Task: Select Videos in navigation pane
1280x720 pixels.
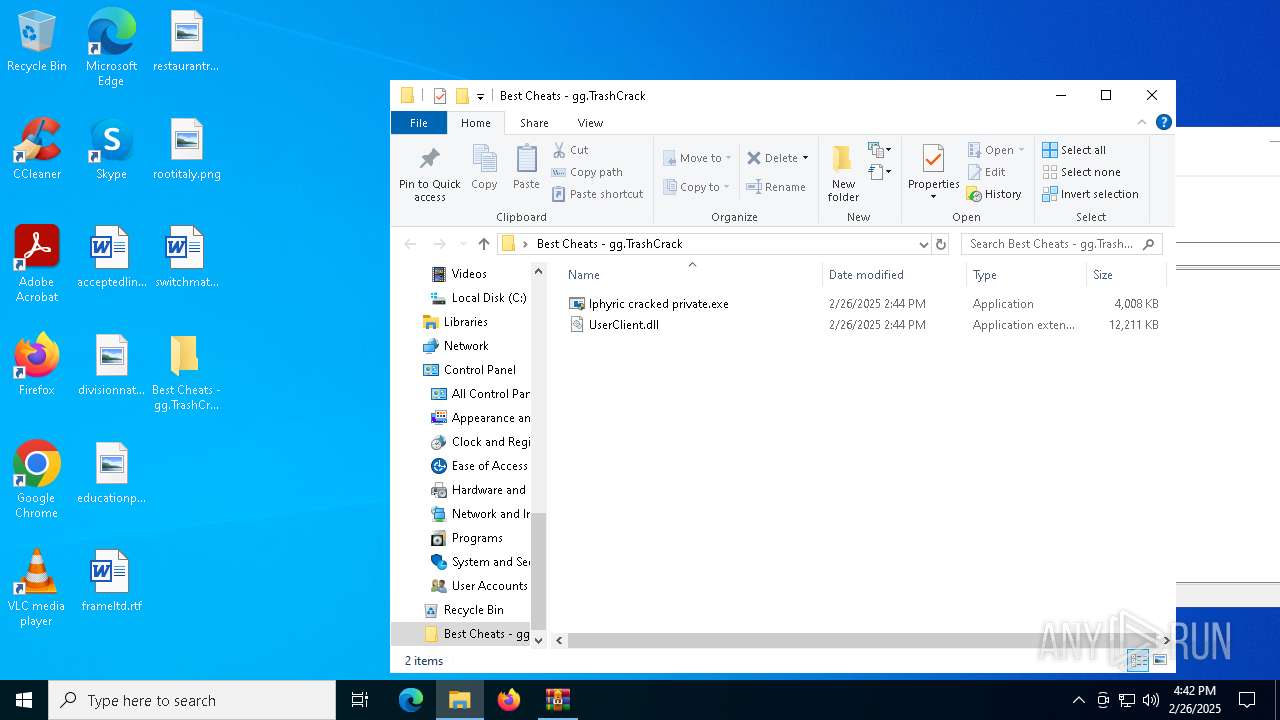Action: point(469,274)
